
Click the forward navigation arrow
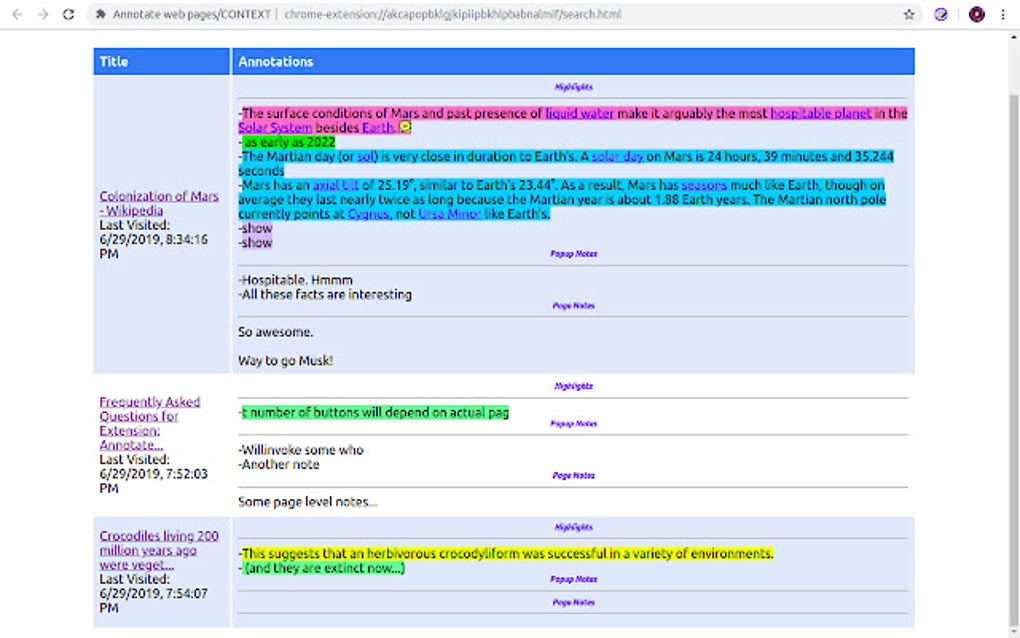click(x=42, y=14)
